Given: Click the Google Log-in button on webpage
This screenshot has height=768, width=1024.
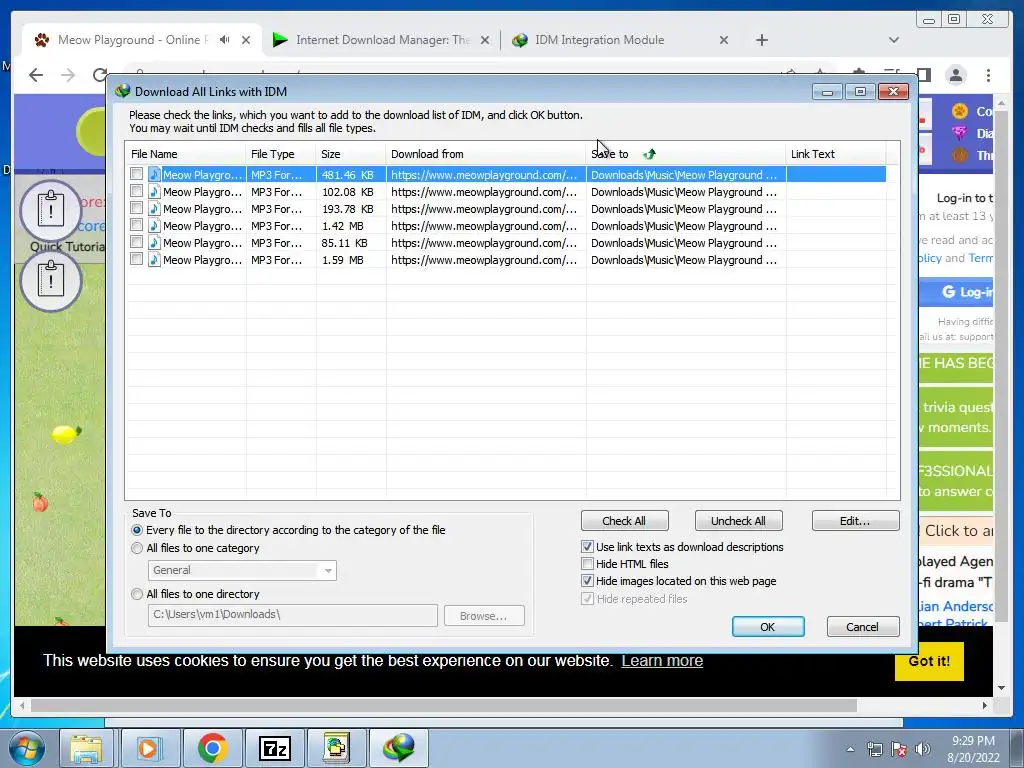Looking at the screenshot, I should tap(957, 292).
